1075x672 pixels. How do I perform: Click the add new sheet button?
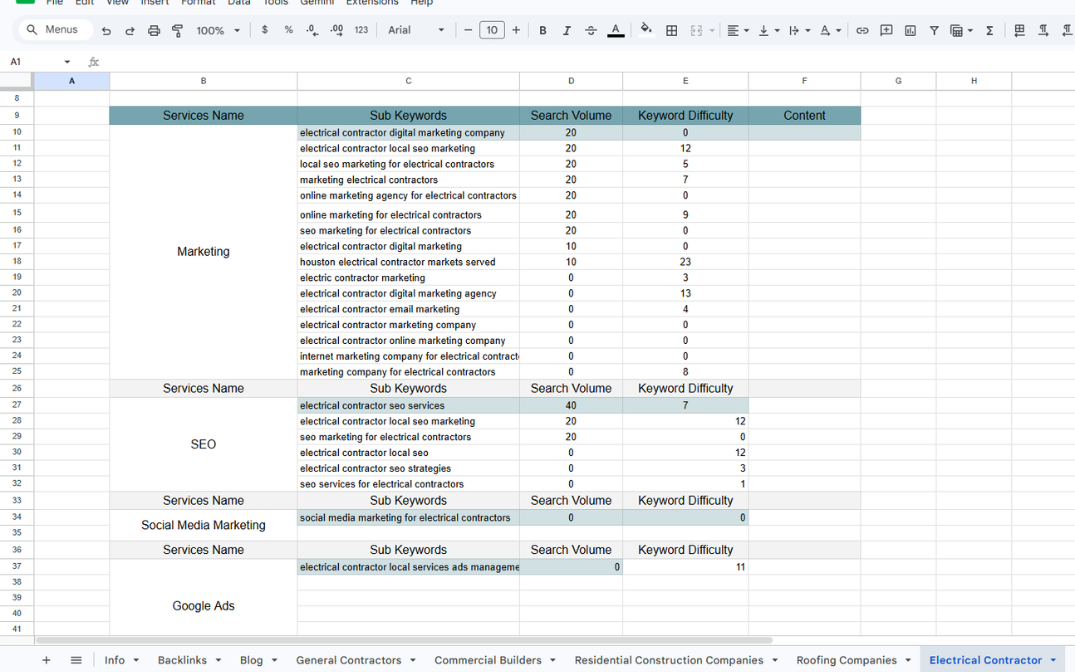coord(46,660)
